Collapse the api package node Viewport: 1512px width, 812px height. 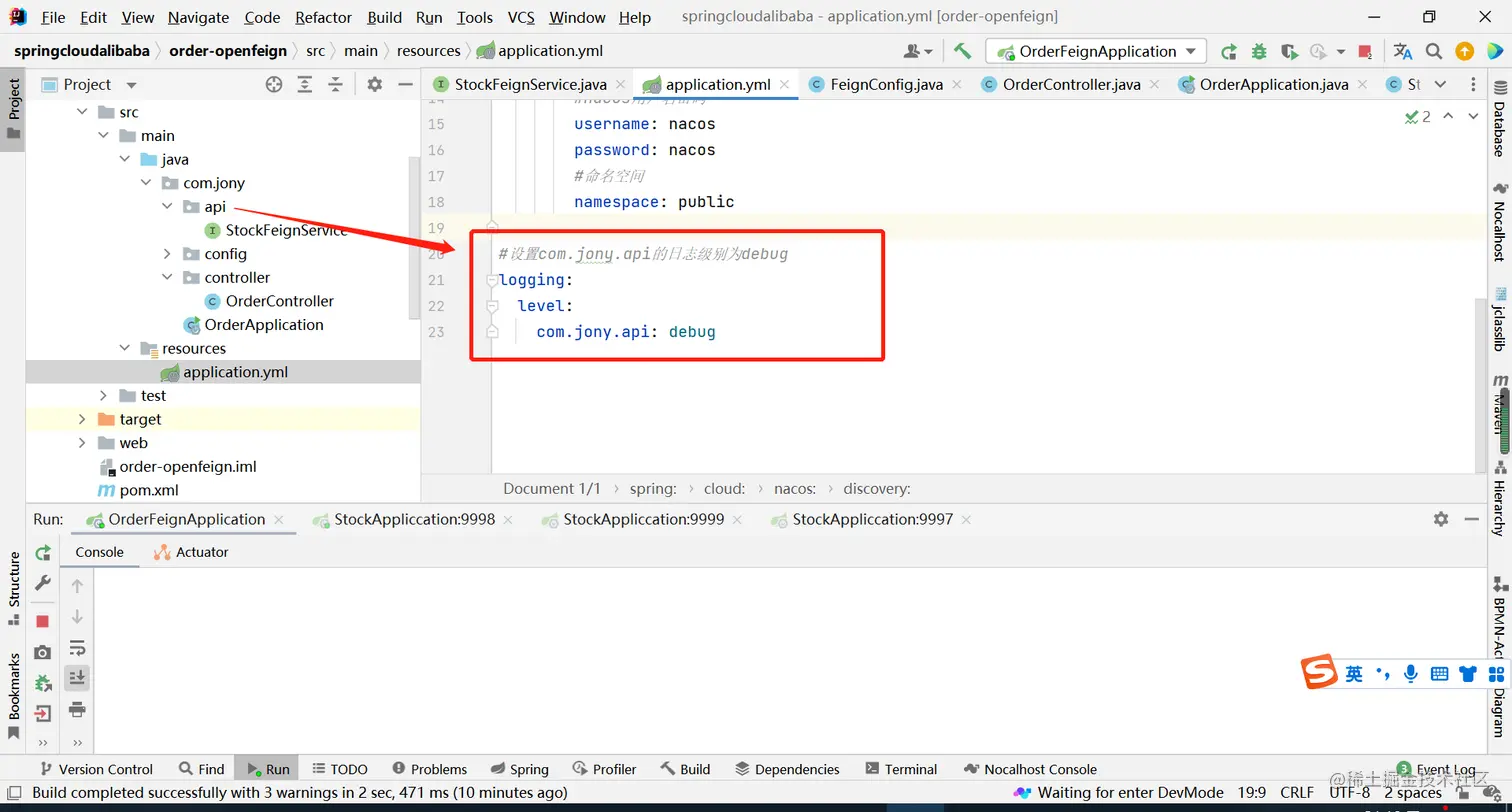pyautogui.click(x=167, y=207)
